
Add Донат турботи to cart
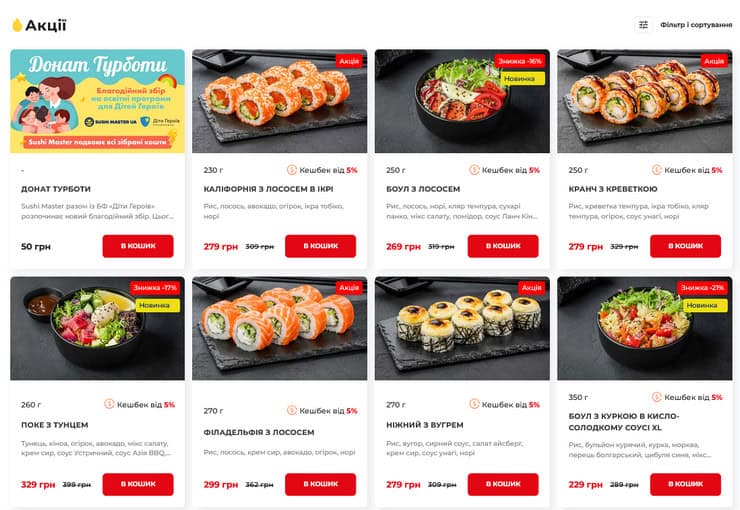pos(138,246)
